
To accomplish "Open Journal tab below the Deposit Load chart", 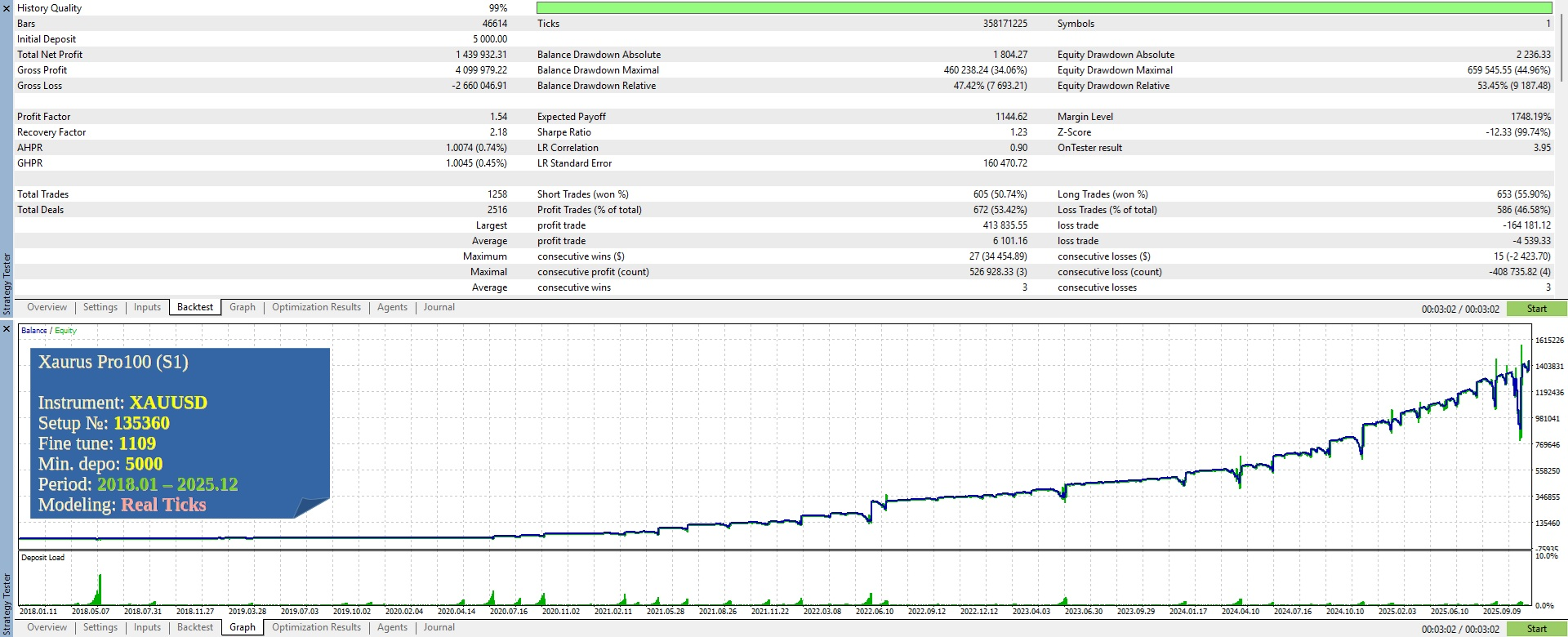I will 439,627.
